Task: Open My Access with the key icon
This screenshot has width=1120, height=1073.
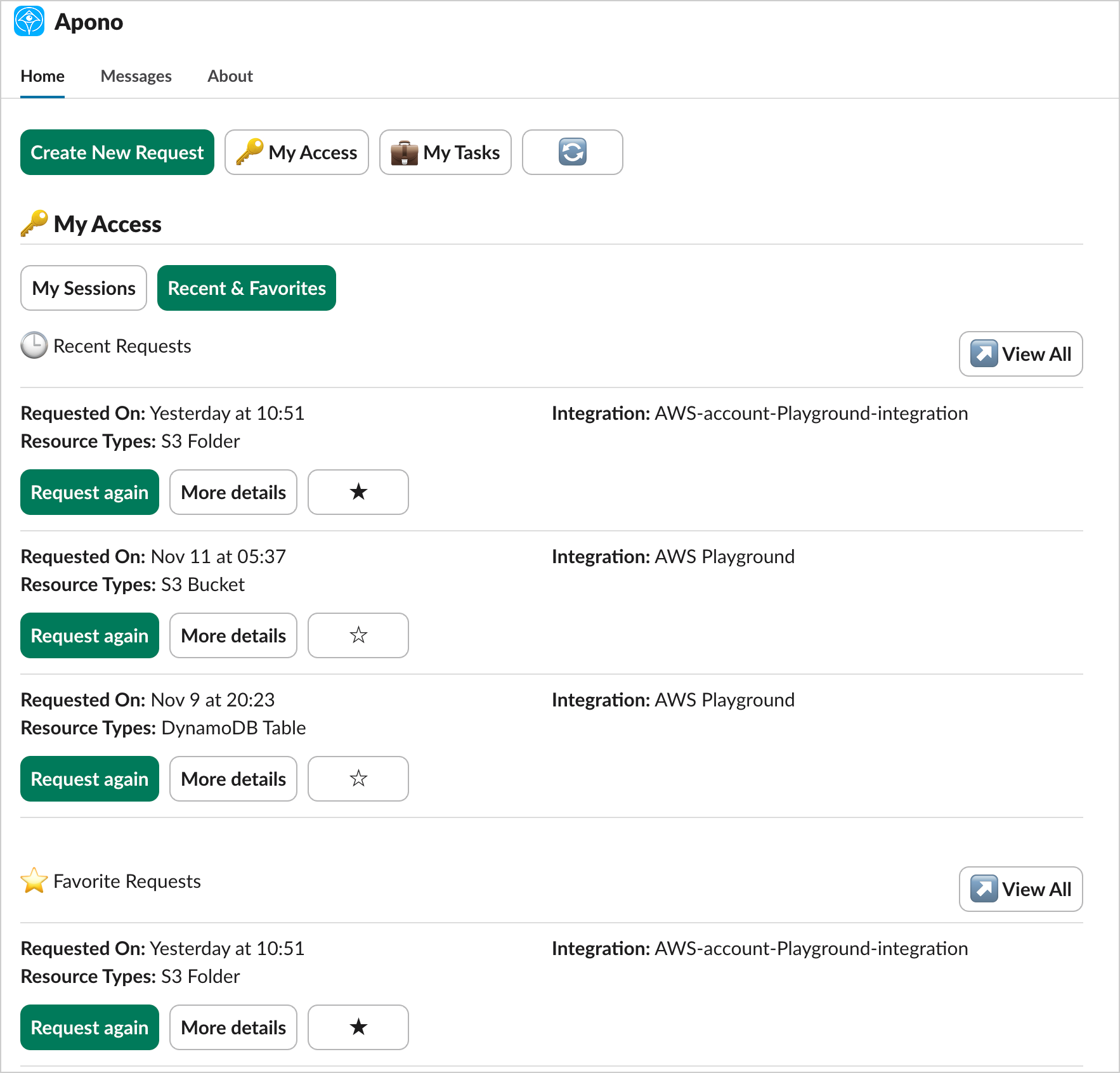Action: click(297, 152)
